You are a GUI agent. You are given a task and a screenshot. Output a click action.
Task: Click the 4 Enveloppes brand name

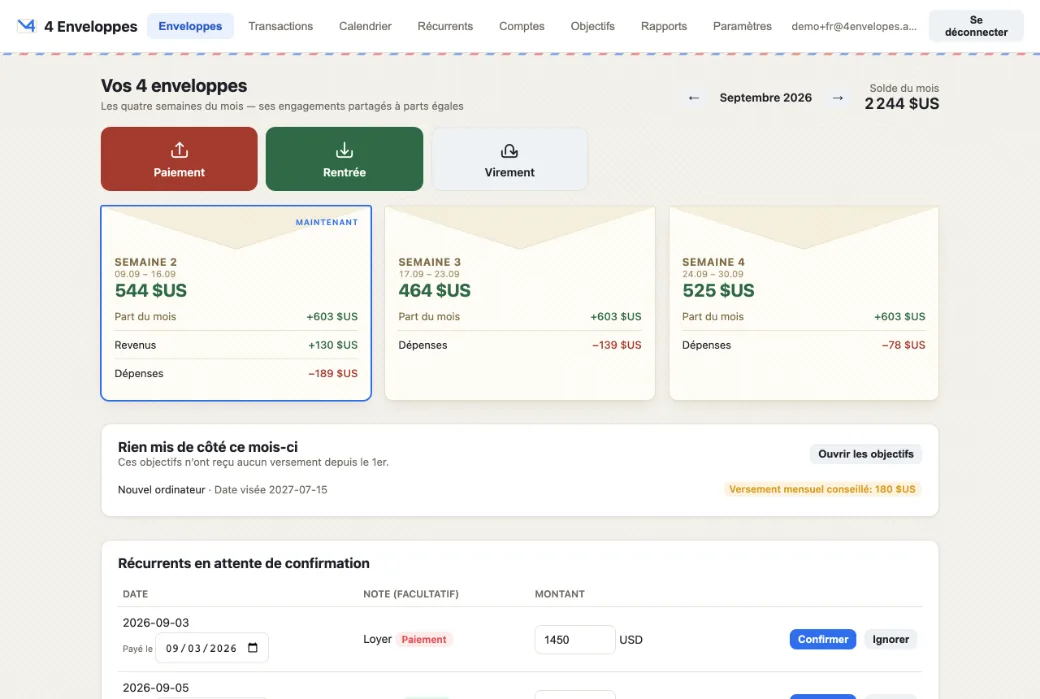tap(91, 27)
